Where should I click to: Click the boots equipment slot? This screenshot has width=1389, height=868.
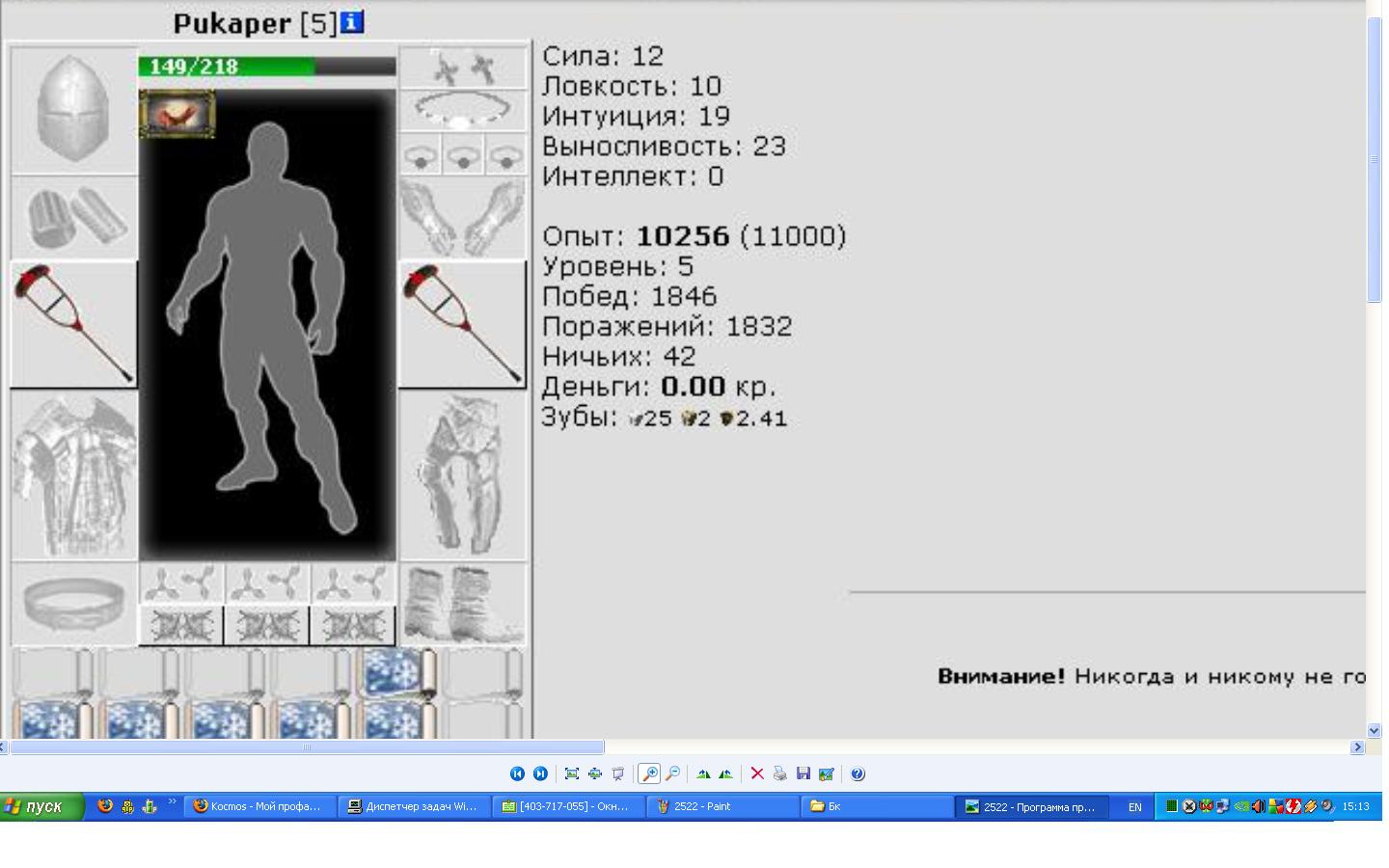pyautogui.click(x=462, y=604)
